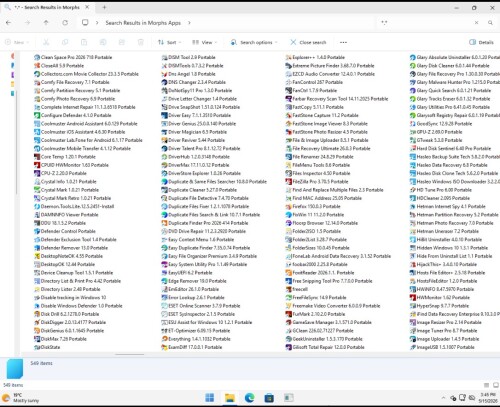Image resolution: width=500 pixels, height=407 pixels.
Task: Click the horizontal scrollbar thumb
Action: 130,354
